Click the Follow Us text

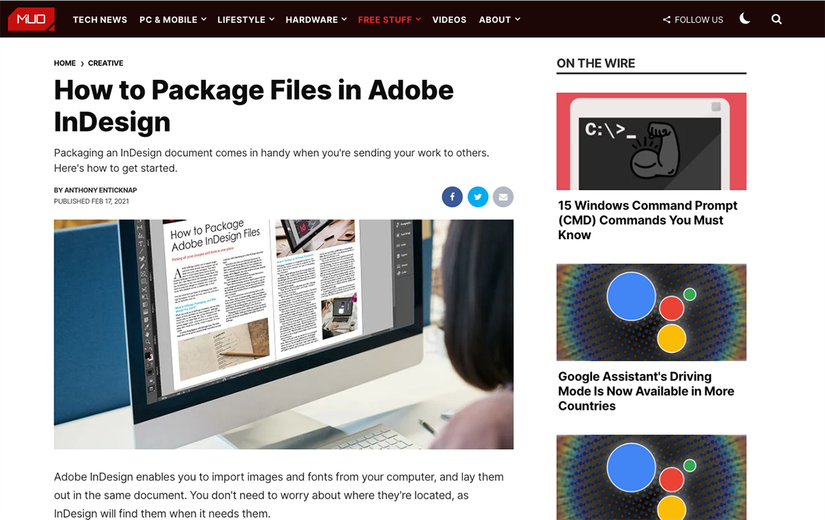tap(699, 19)
